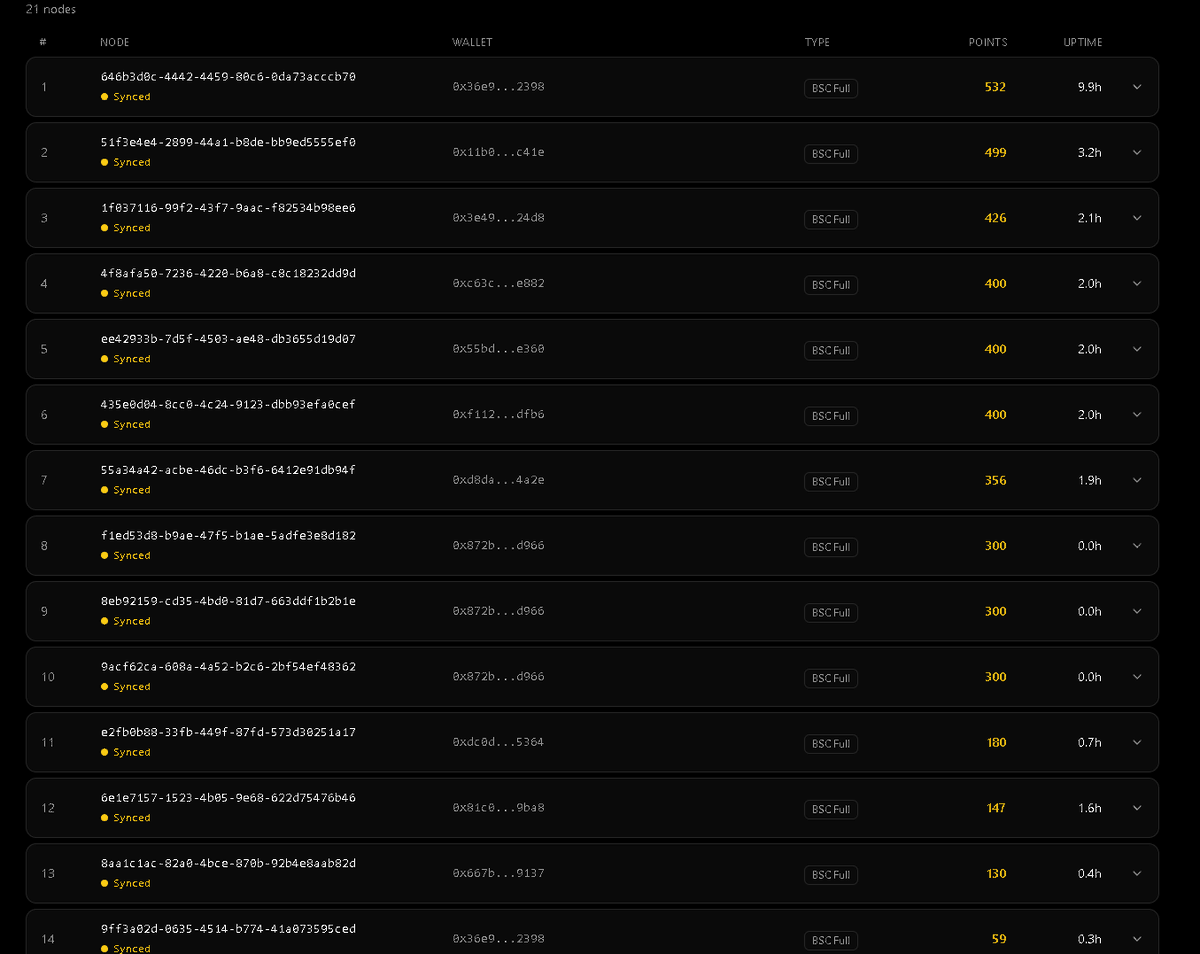Select the NODE column header
Viewport: 1200px width, 954px height.
click(115, 43)
